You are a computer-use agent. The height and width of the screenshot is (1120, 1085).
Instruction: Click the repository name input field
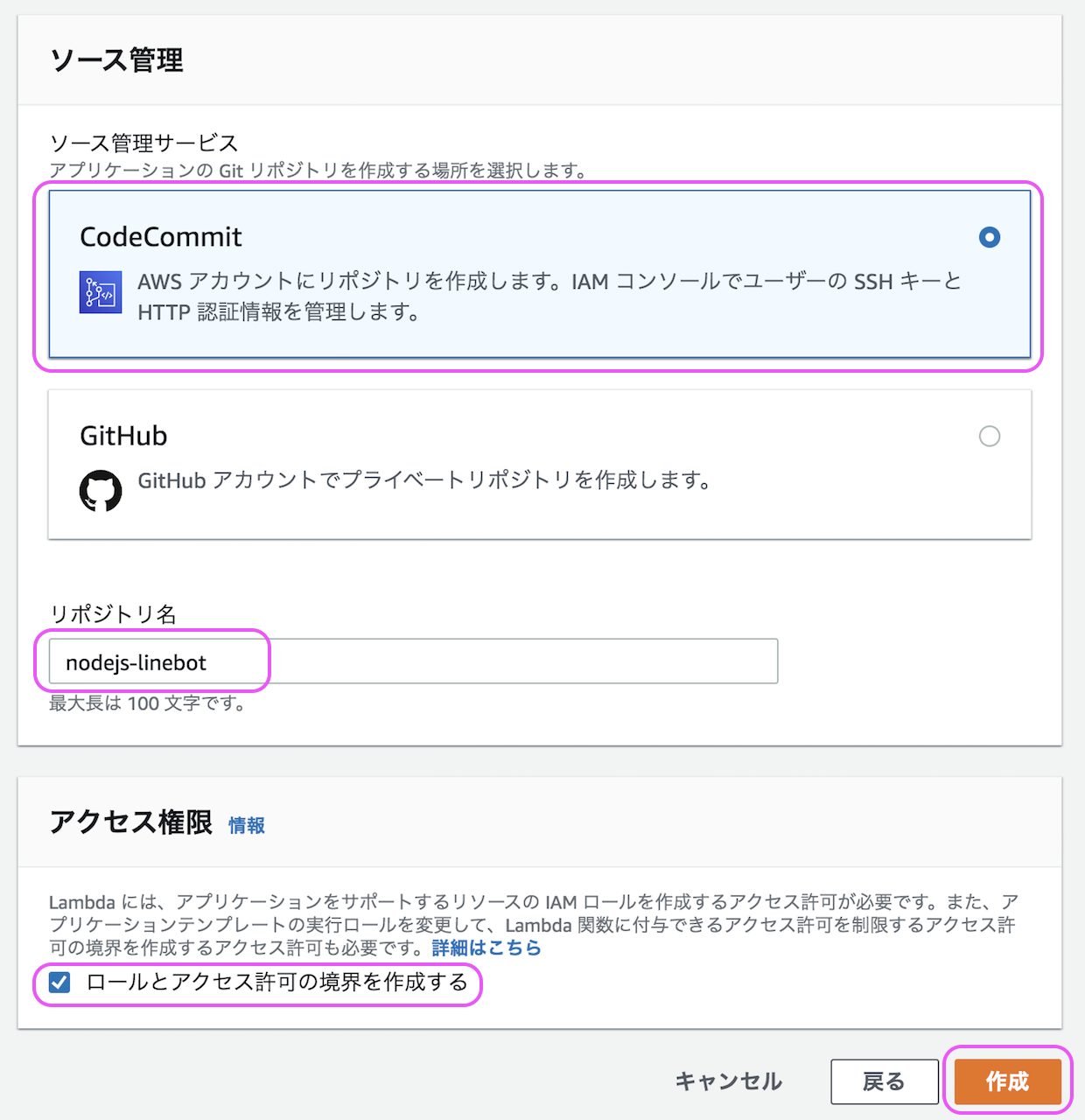413,661
